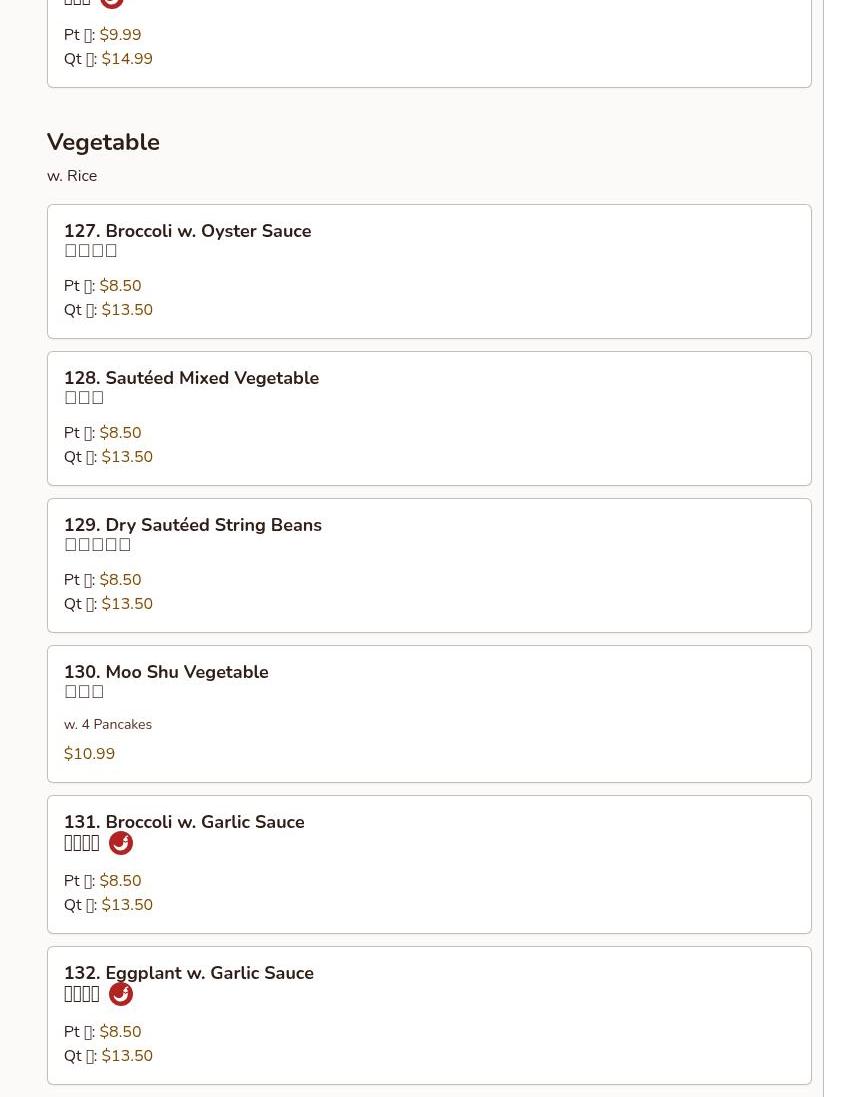The width and height of the screenshot is (844, 1097).
Task: Choose pint $8.50 for Dry Sautéed String Beans
Action: tap(120, 580)
